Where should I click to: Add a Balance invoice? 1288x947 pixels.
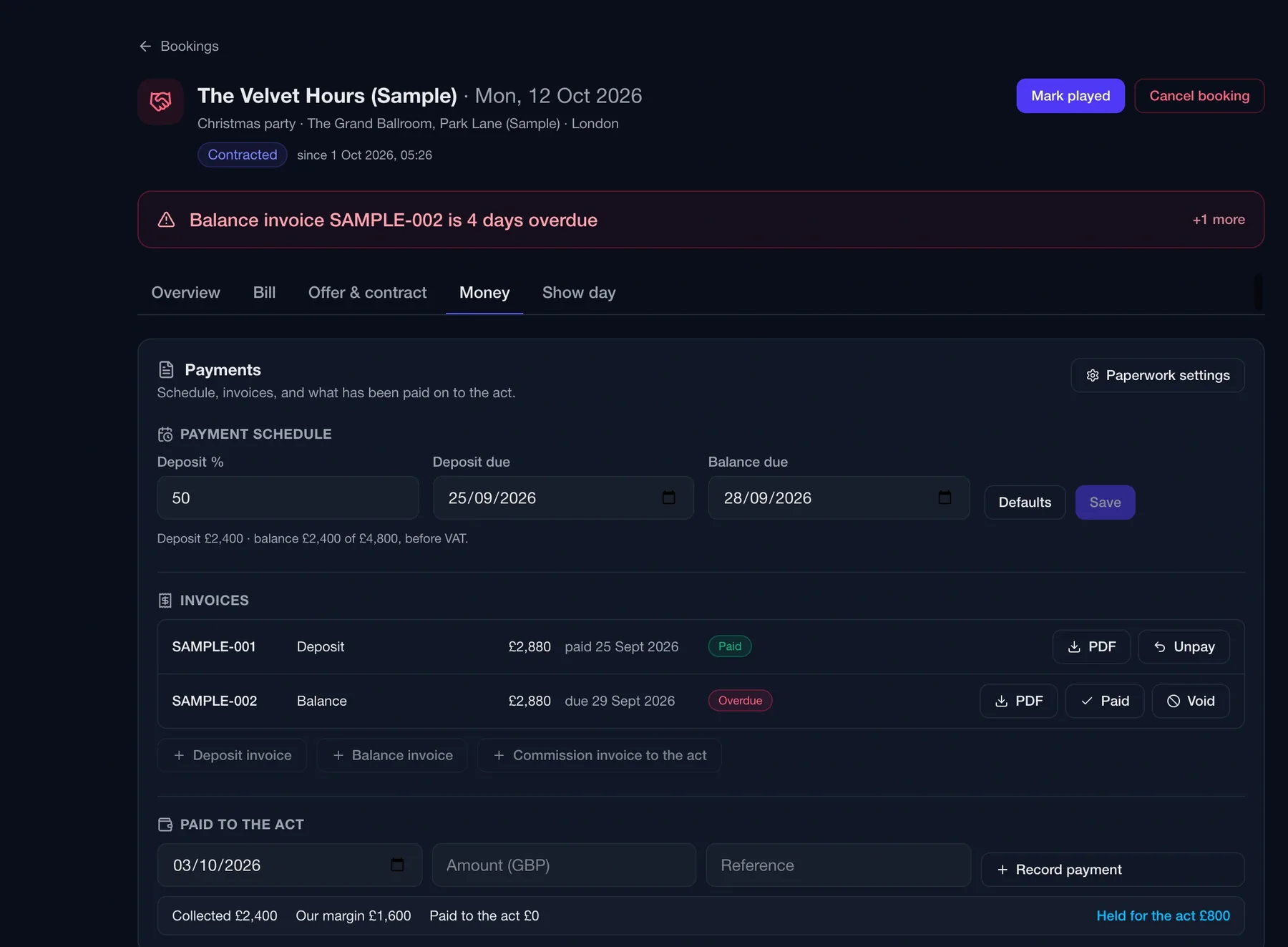(x=391, y=755)
